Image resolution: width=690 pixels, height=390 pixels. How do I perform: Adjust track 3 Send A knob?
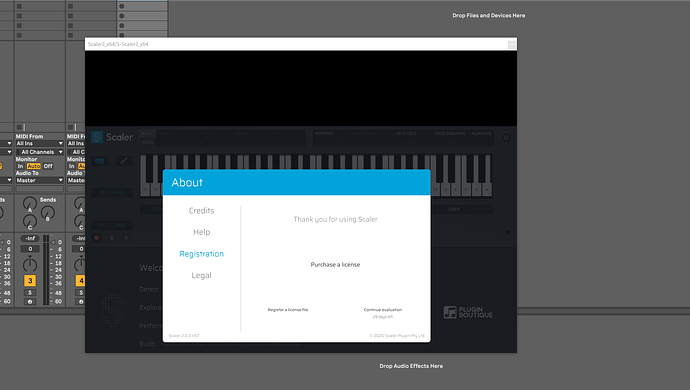(x=30, y=204)
